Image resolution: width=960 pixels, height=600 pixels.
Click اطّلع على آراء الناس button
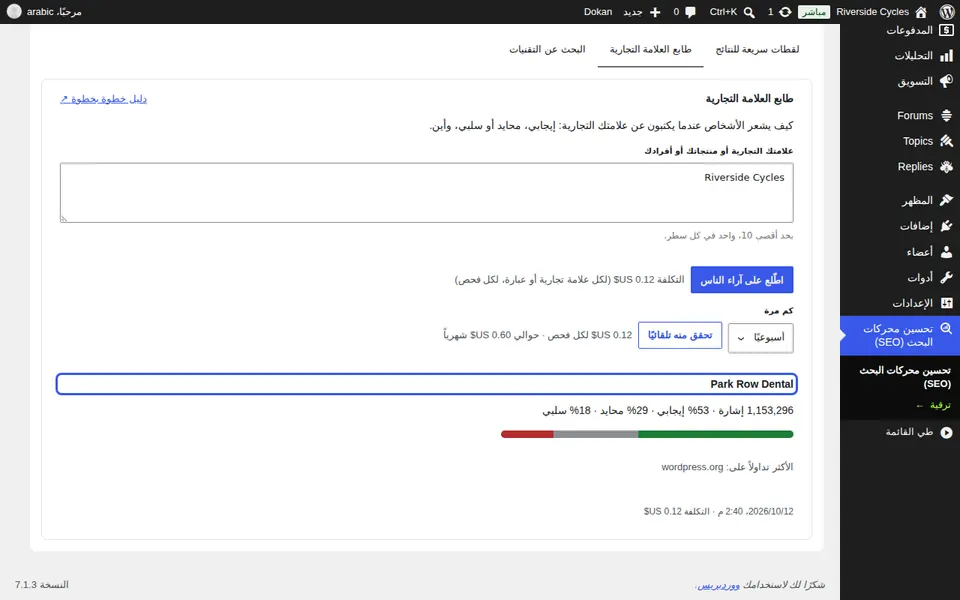tap(742, 280)
